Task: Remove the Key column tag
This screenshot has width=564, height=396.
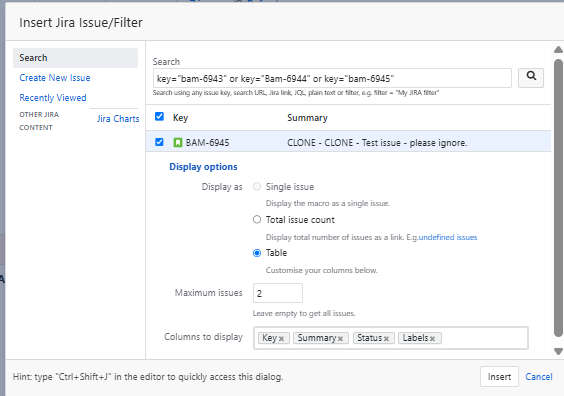Action: pyautogui.click(x=281, y=338)
